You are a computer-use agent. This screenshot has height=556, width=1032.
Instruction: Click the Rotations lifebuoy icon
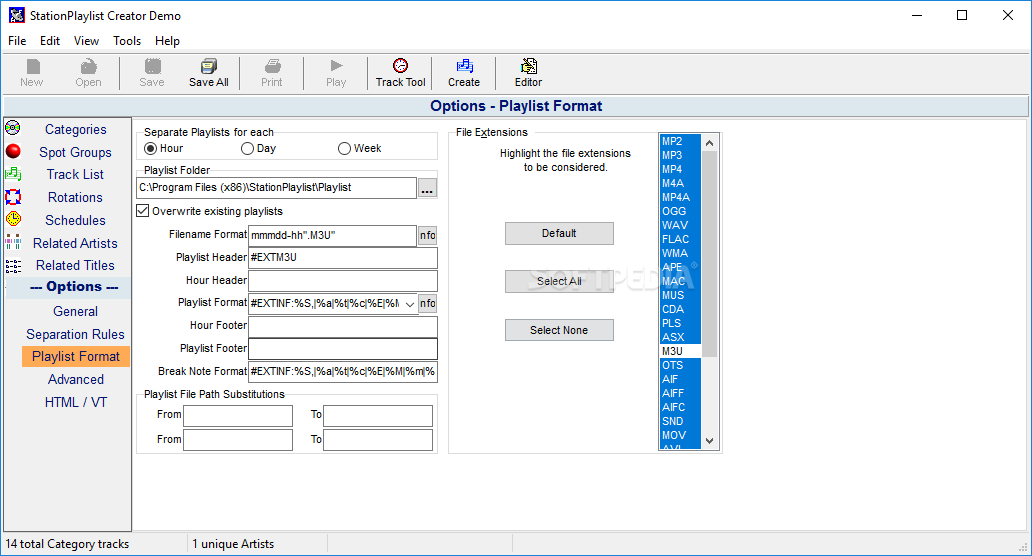pos(13,197)
